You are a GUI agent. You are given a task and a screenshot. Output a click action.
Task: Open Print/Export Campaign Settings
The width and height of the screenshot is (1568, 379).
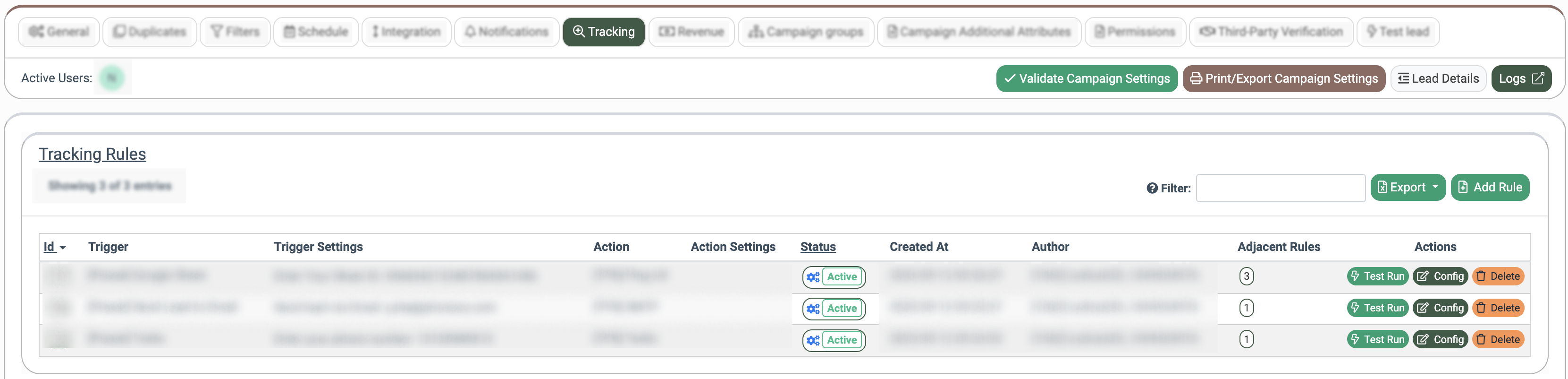(1284, 78)
